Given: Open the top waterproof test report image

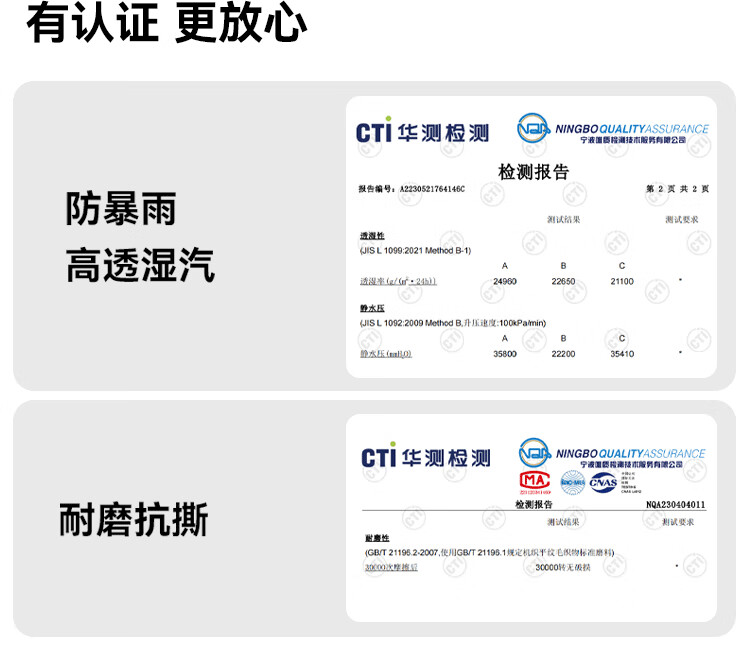Looking at the screenshot, I should point(531,237).
